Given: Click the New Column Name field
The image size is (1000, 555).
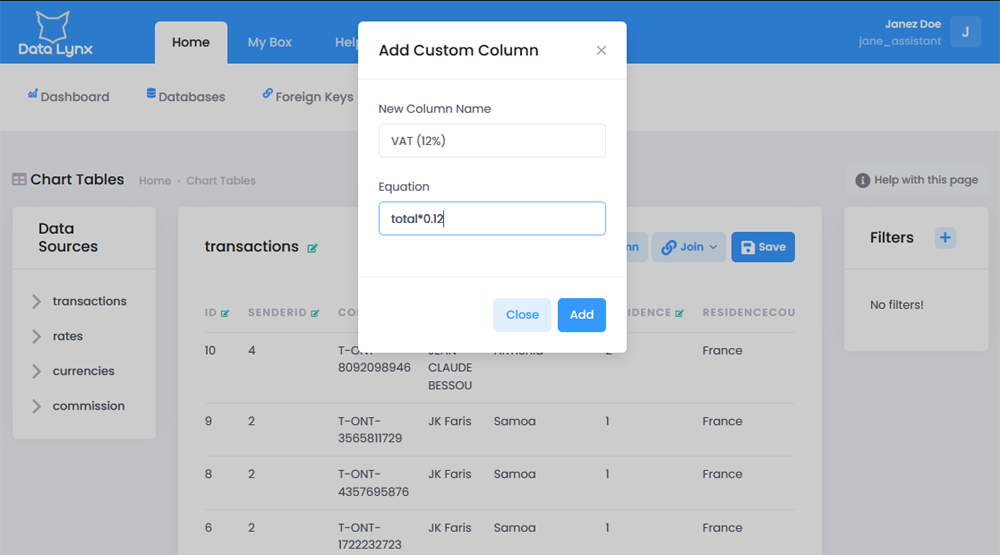Looking at the screenshot, I should pyautogui.click(x=492, y=141).
